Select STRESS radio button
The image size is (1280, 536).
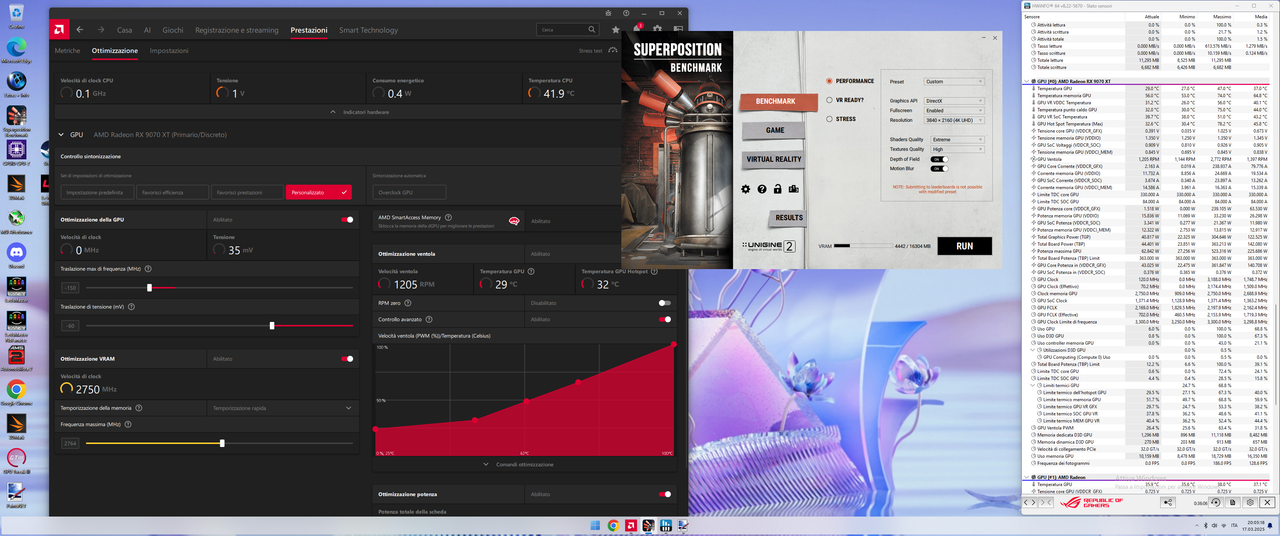829,119
